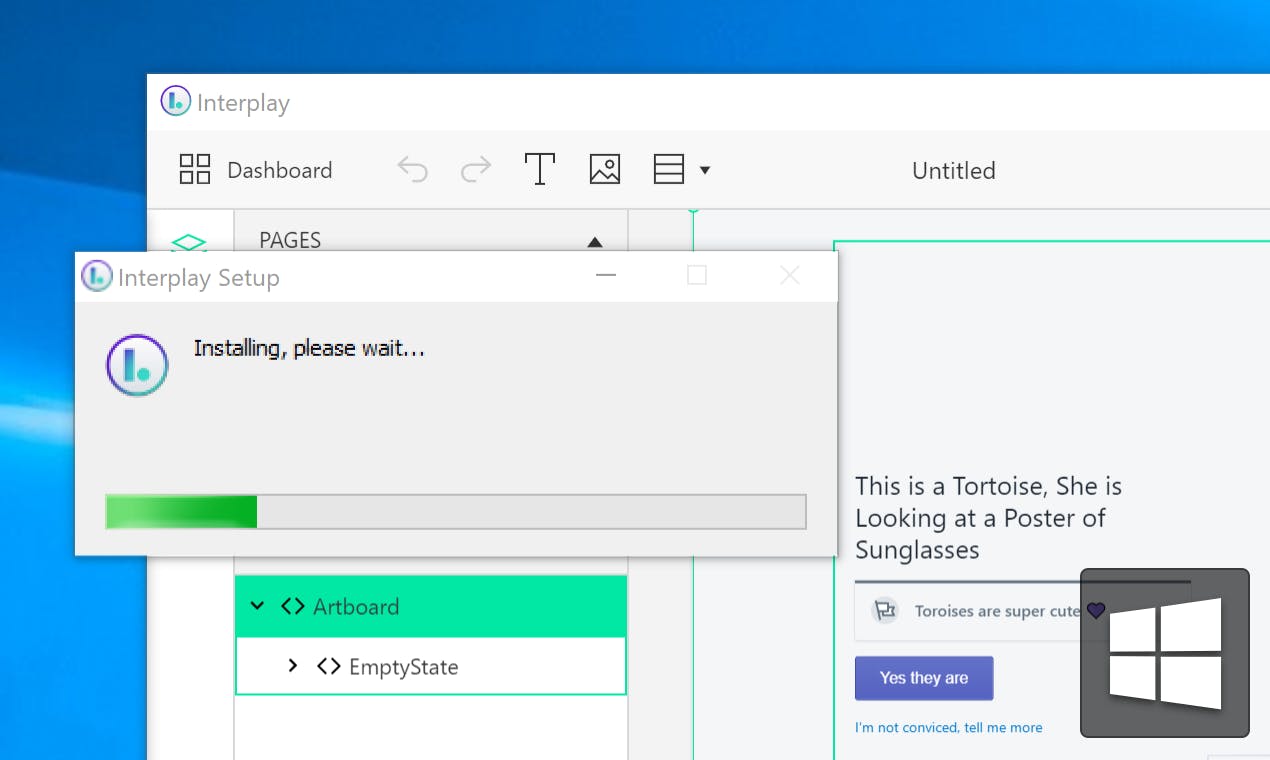Click the PAGES panel header
This screenshot has height=760, width=1270.
point(431,240)
